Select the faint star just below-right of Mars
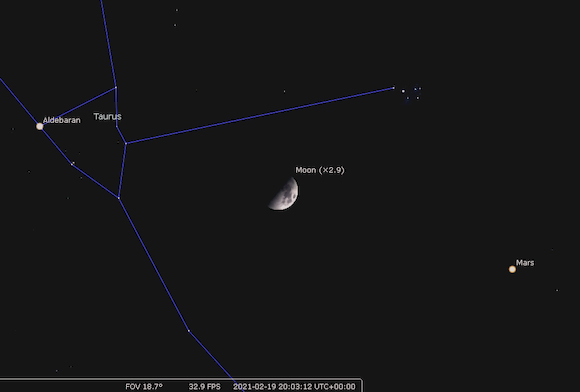 [x=557, y=290]
